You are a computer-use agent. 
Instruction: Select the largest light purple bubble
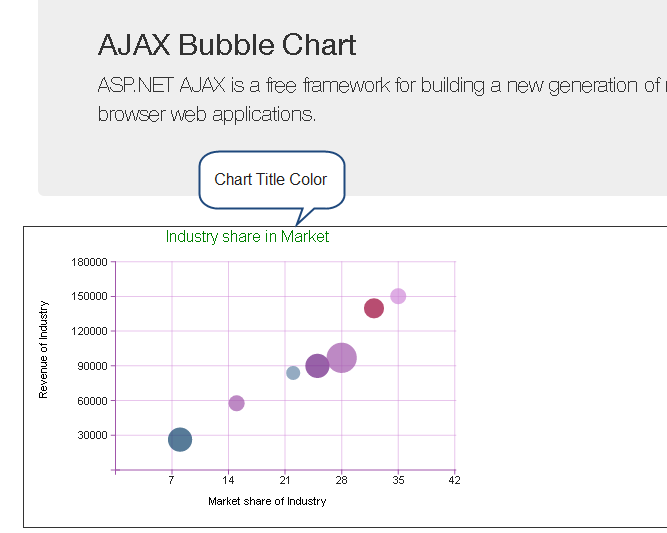pos(342,357)
